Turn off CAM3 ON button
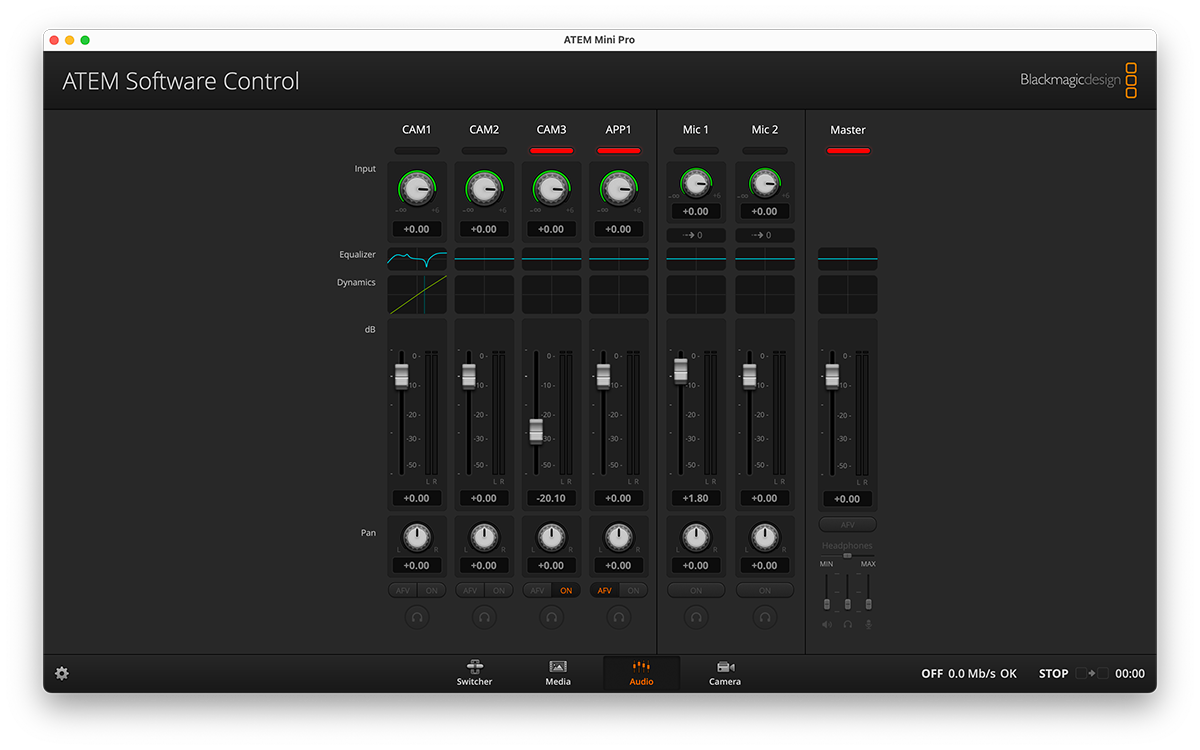The height and width of the screenshot is (750, 1200). click(566, 591)
